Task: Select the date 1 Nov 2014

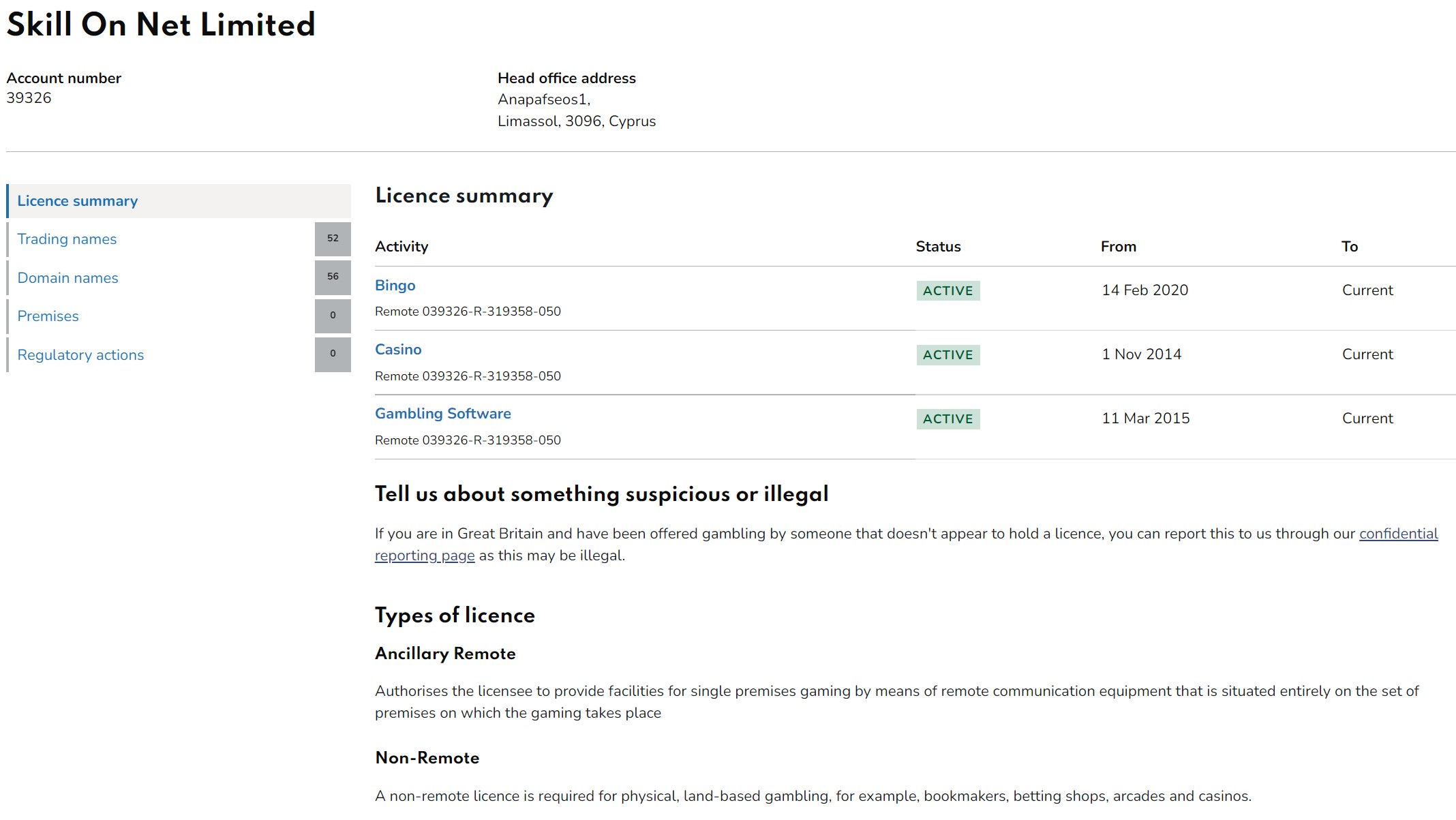Action: coord(1142,354)
